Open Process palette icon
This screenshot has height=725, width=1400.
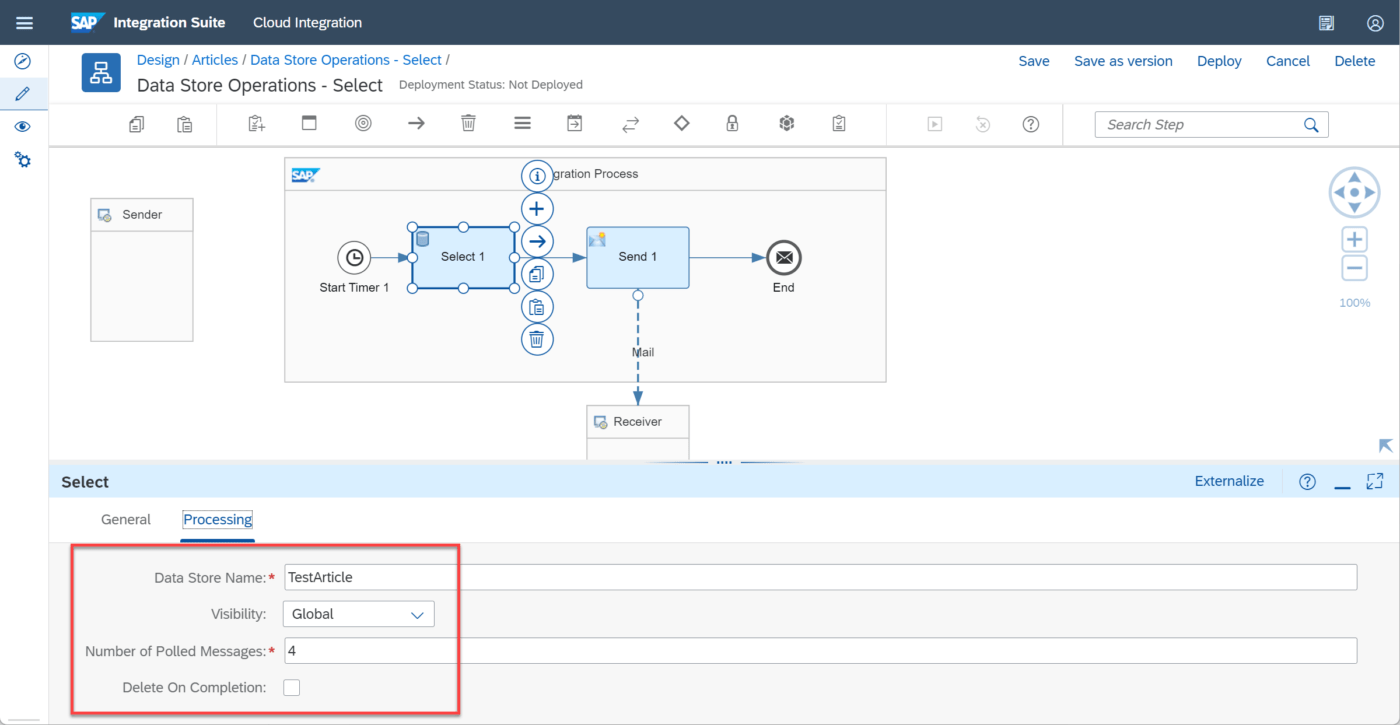pyautogui.click(x=309, y=124)
